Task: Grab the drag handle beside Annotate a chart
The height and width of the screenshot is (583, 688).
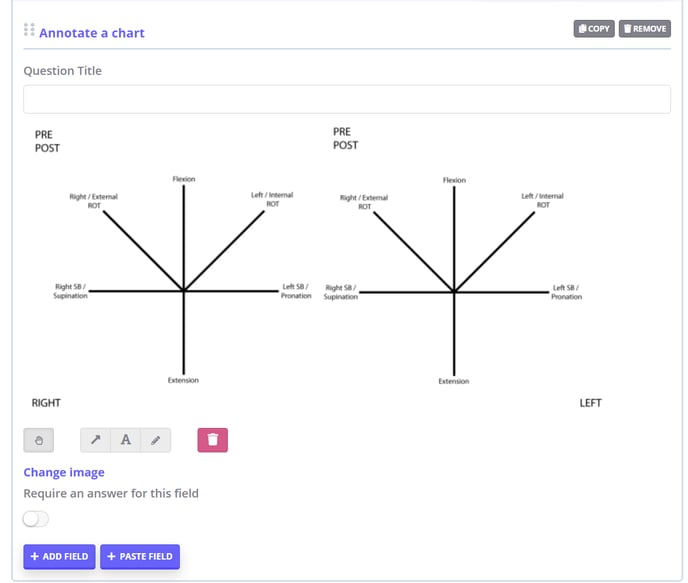Action: pos(29,29)
